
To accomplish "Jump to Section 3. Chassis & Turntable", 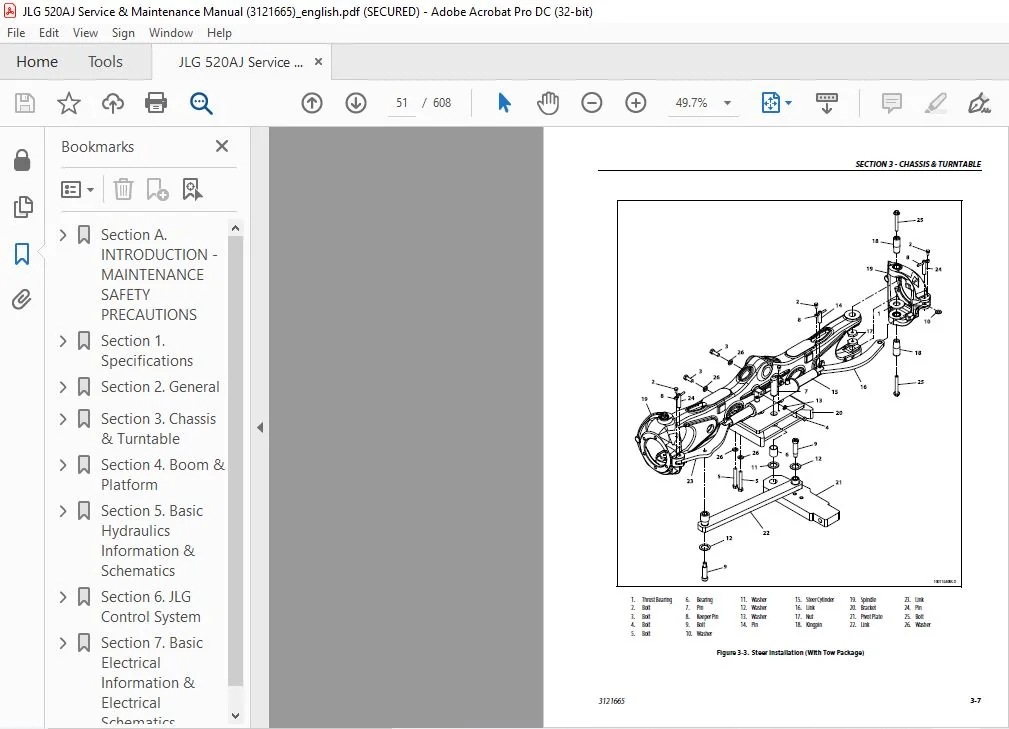I will click(x=158, y=429).
